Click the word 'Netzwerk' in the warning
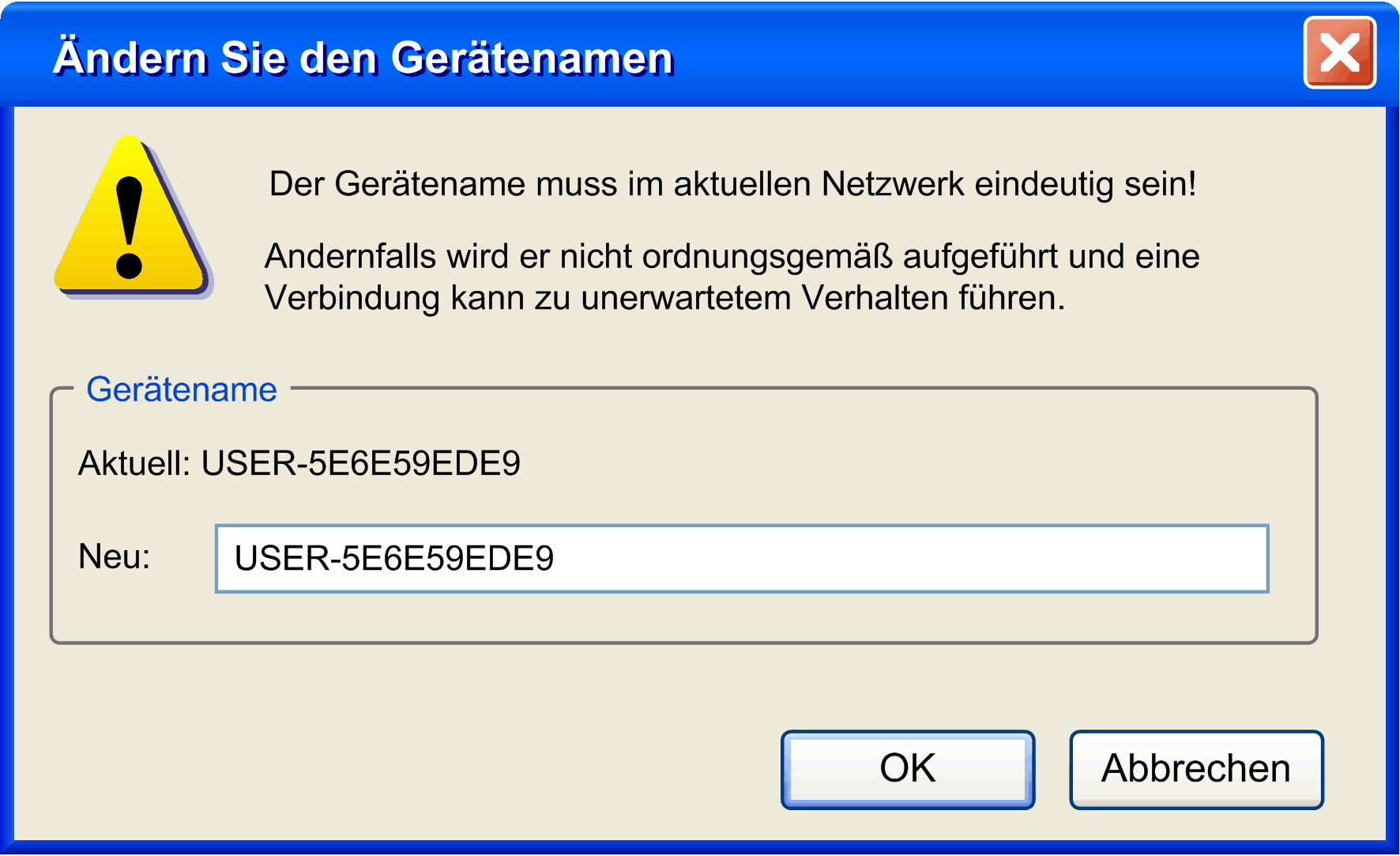The width and height of the screenshot is (1400, 856). coord(892,184)
